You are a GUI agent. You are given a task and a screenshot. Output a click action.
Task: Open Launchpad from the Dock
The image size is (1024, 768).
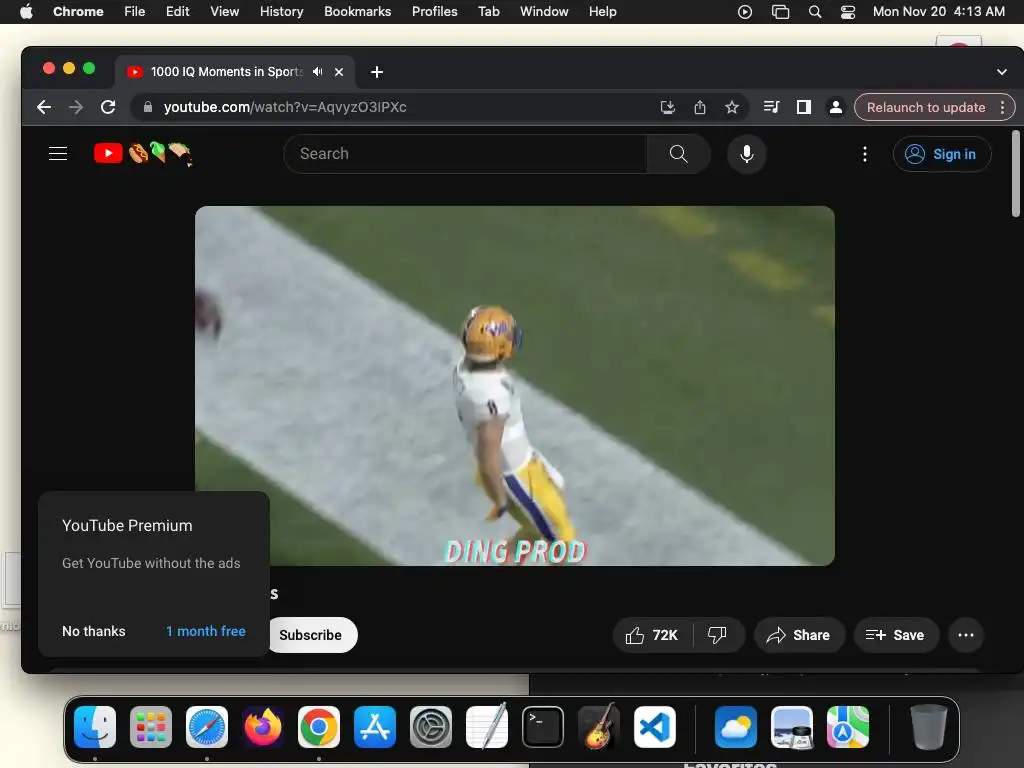(151, 727)
